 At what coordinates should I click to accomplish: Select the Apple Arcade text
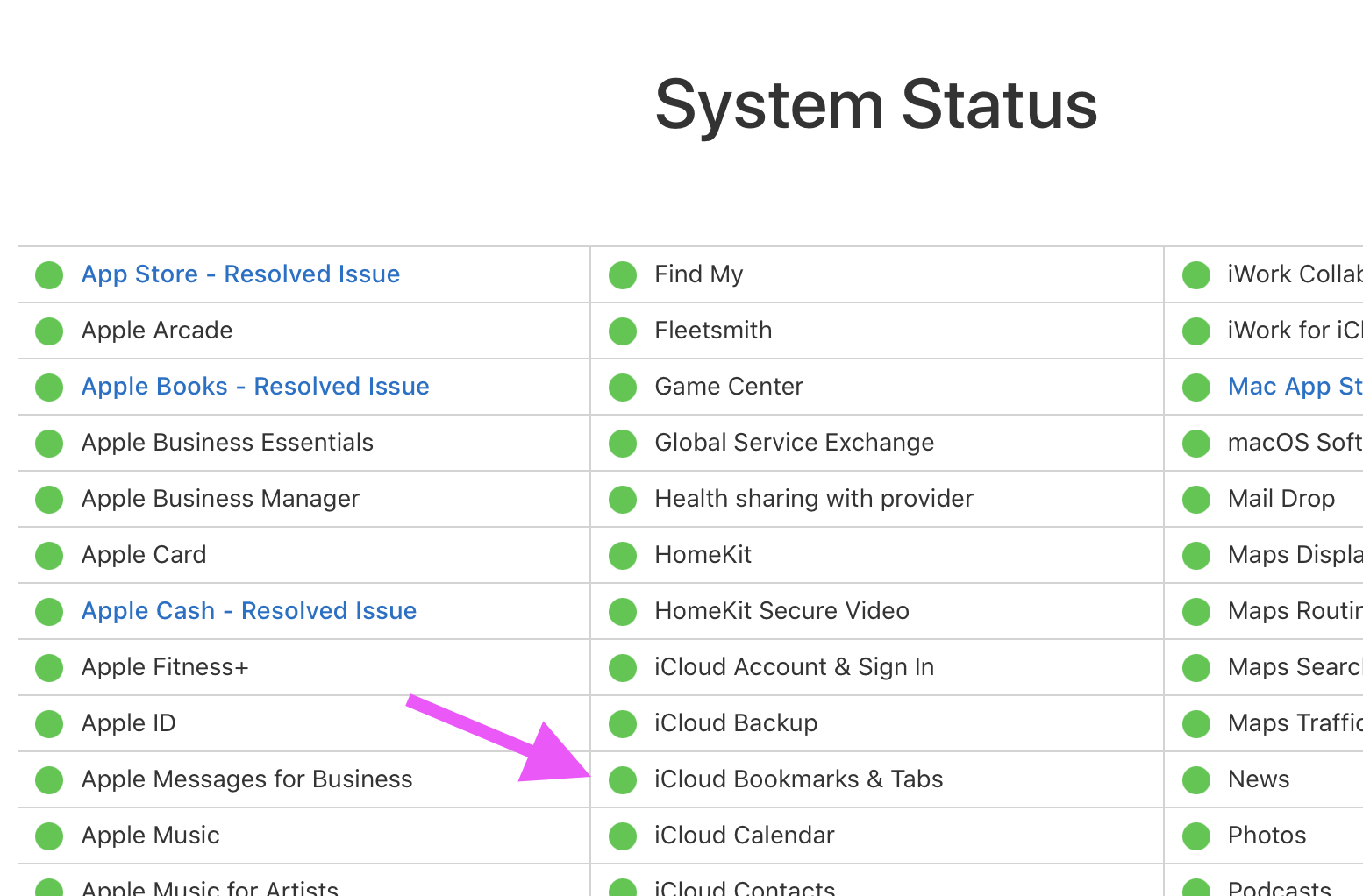157,331
